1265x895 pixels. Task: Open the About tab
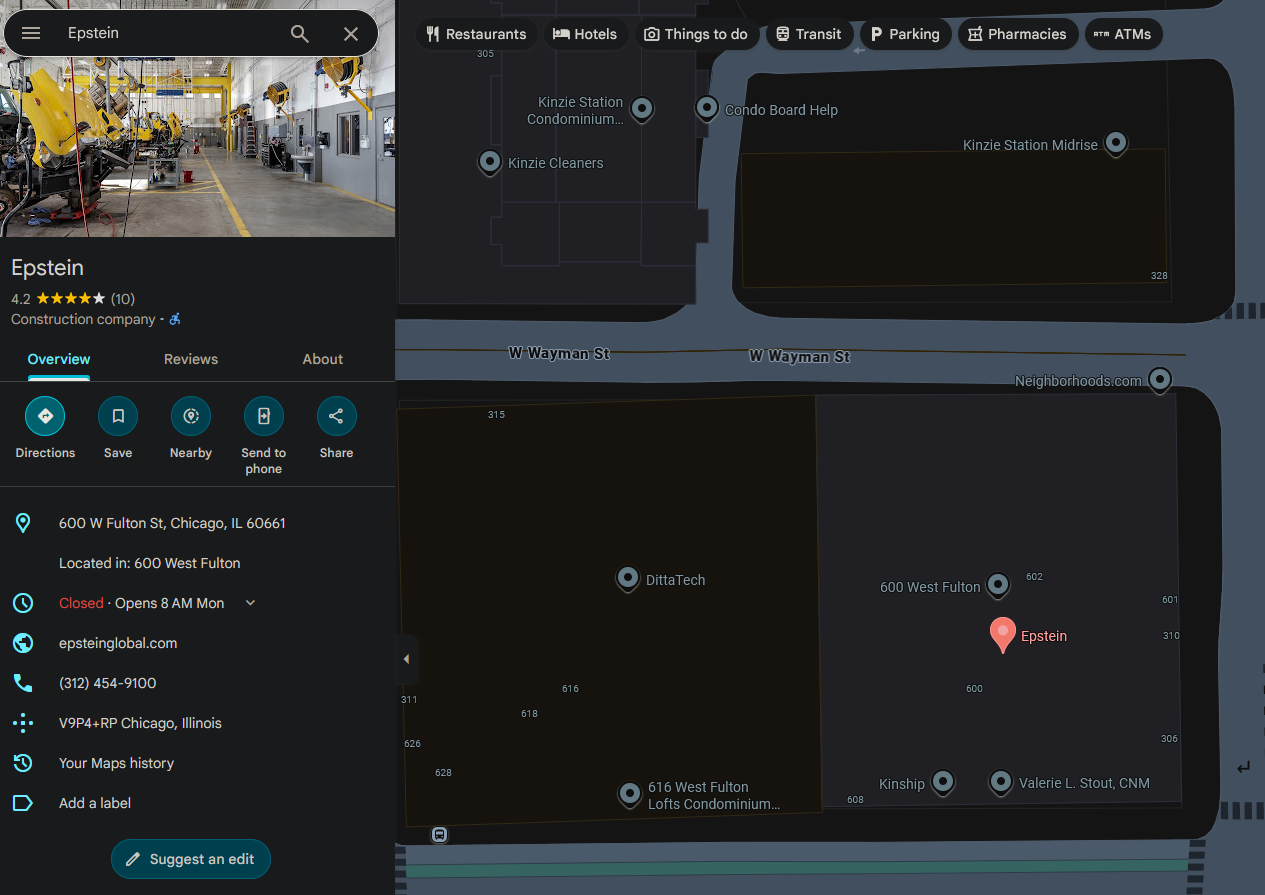pyautogui.click(x=322, y=359)
